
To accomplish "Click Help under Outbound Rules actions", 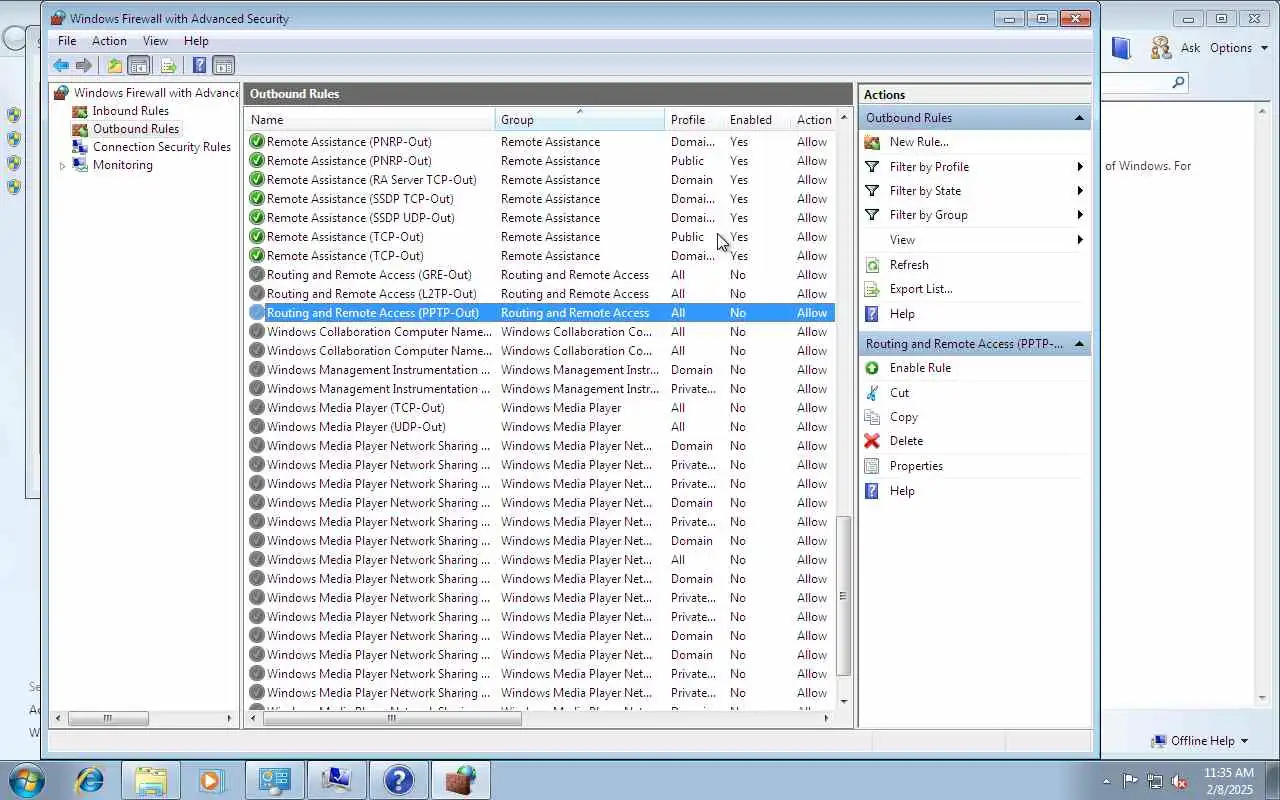I will click(x=902, y=314).
